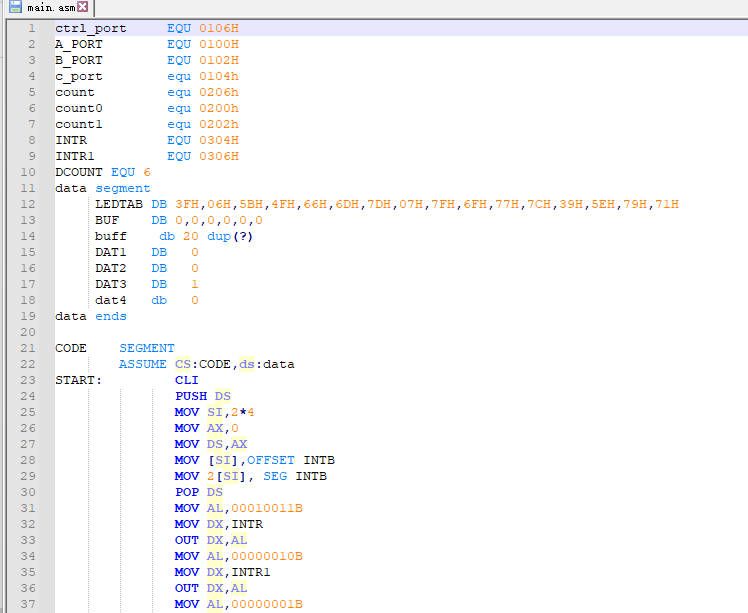Screen dimensions: 748x613
Task: Click 2*4 operand on line 25
Action: pos(243,412)
